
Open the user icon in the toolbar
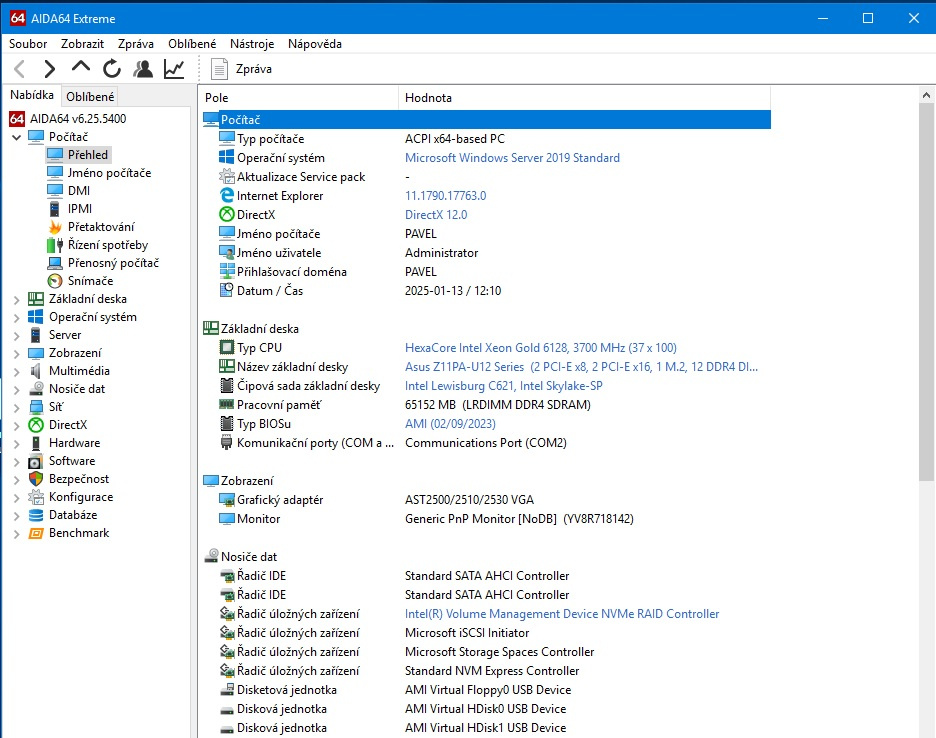[143, 69]
